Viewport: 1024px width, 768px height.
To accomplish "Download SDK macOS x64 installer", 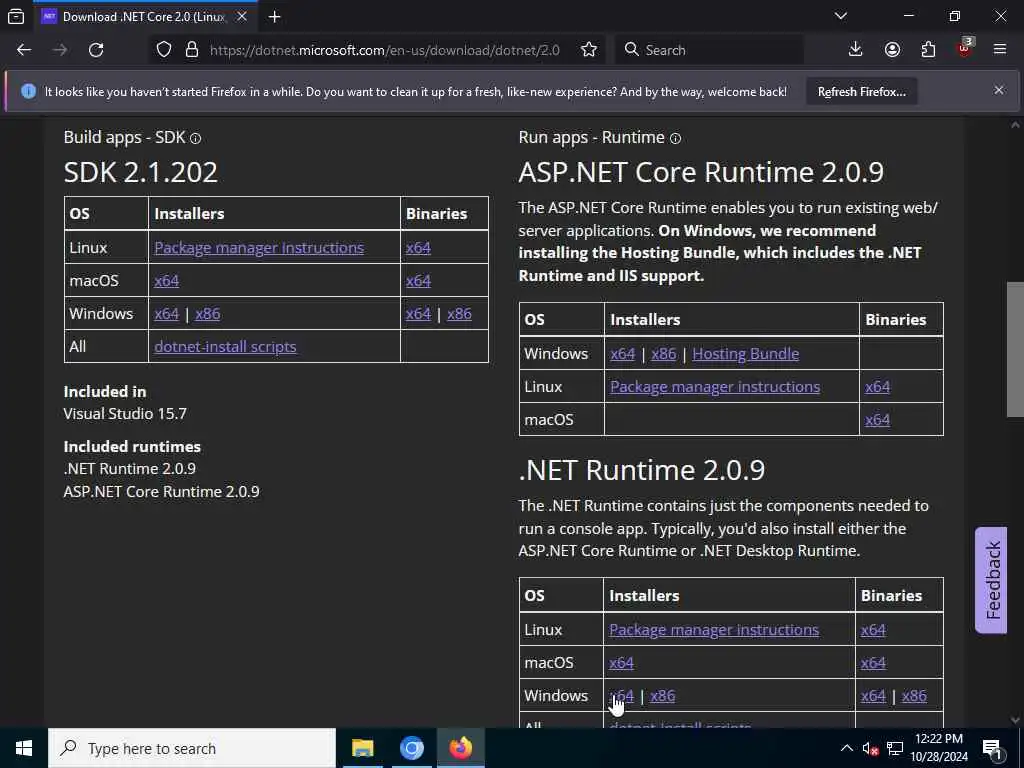I will point(167,281).
